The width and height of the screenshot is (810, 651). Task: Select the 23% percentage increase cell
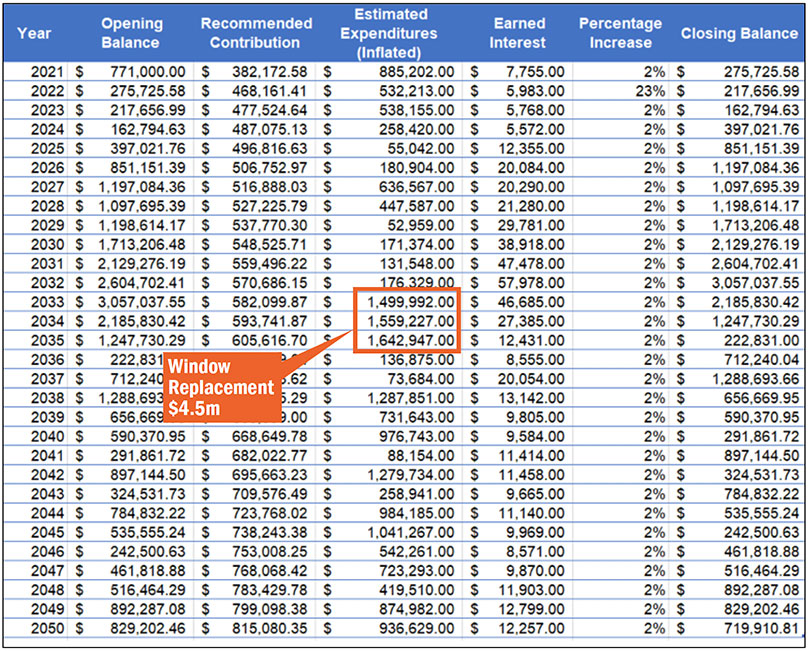click(x=650, y=91)
